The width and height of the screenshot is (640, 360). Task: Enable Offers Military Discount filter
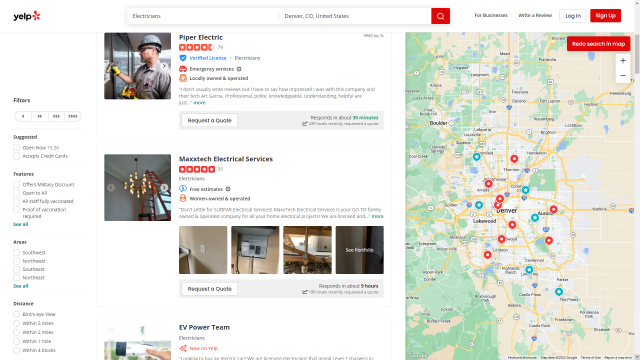tap(16, 184)
